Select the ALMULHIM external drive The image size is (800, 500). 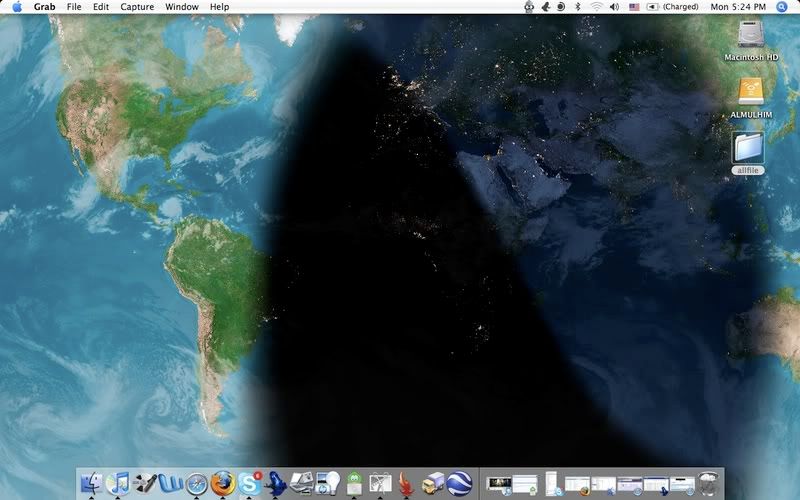[751, 92]
